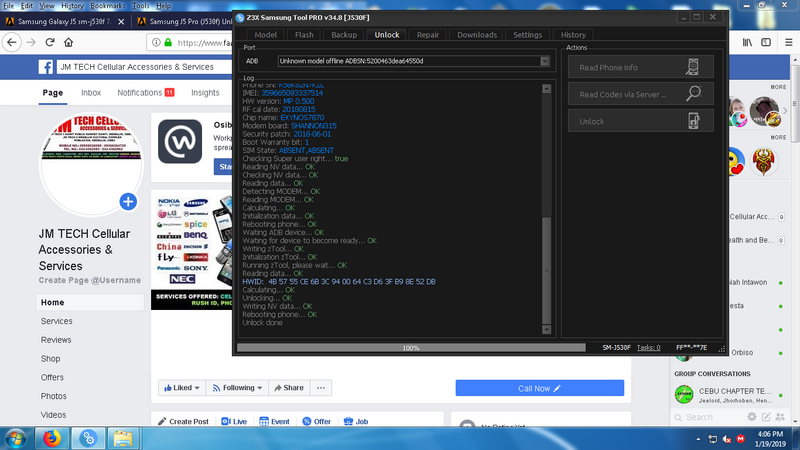The image size is (800, 450).
Task: Add profile picture plus icon
Action: point(128,202)
